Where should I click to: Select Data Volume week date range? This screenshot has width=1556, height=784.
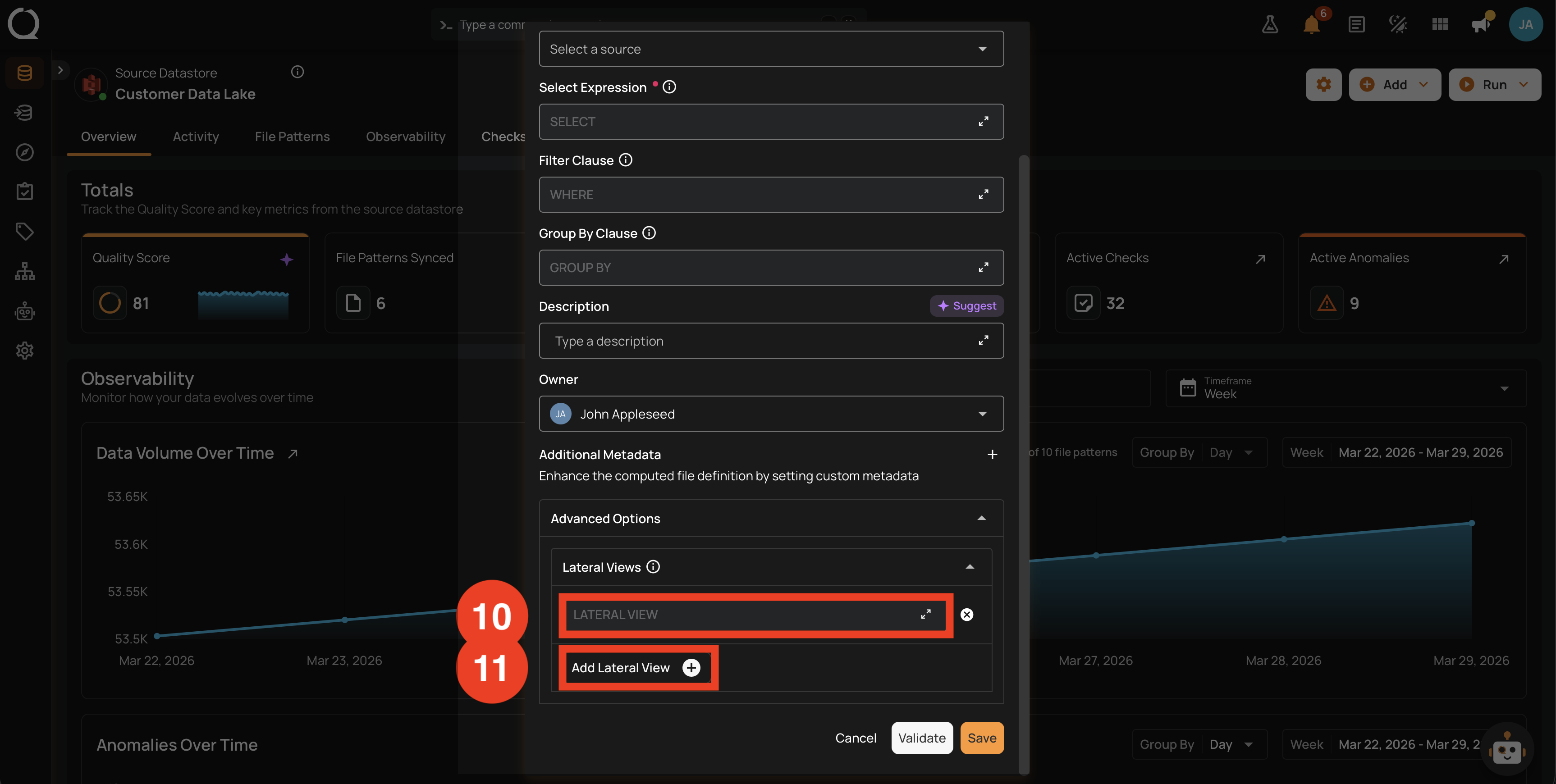tap(1396, 452)
